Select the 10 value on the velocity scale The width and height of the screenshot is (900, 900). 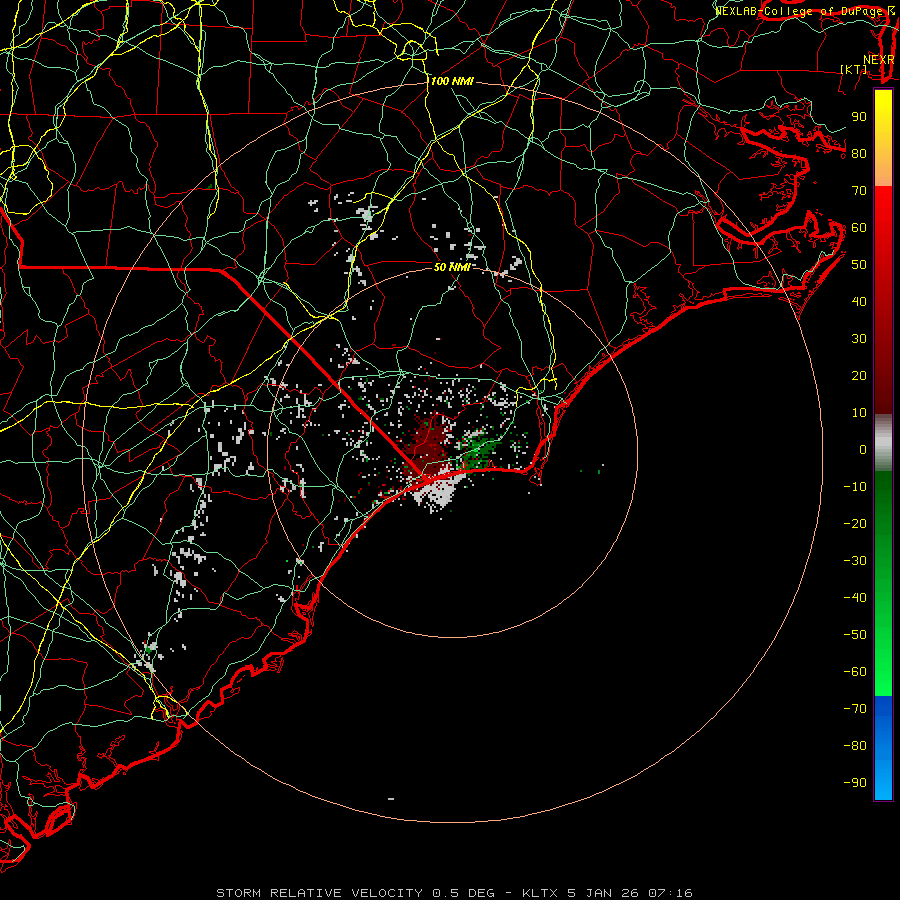point(859,413)
